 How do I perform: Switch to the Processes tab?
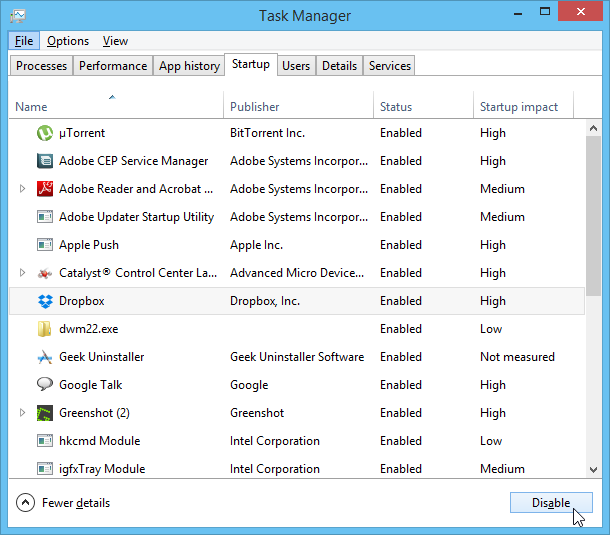click(42, 66)
